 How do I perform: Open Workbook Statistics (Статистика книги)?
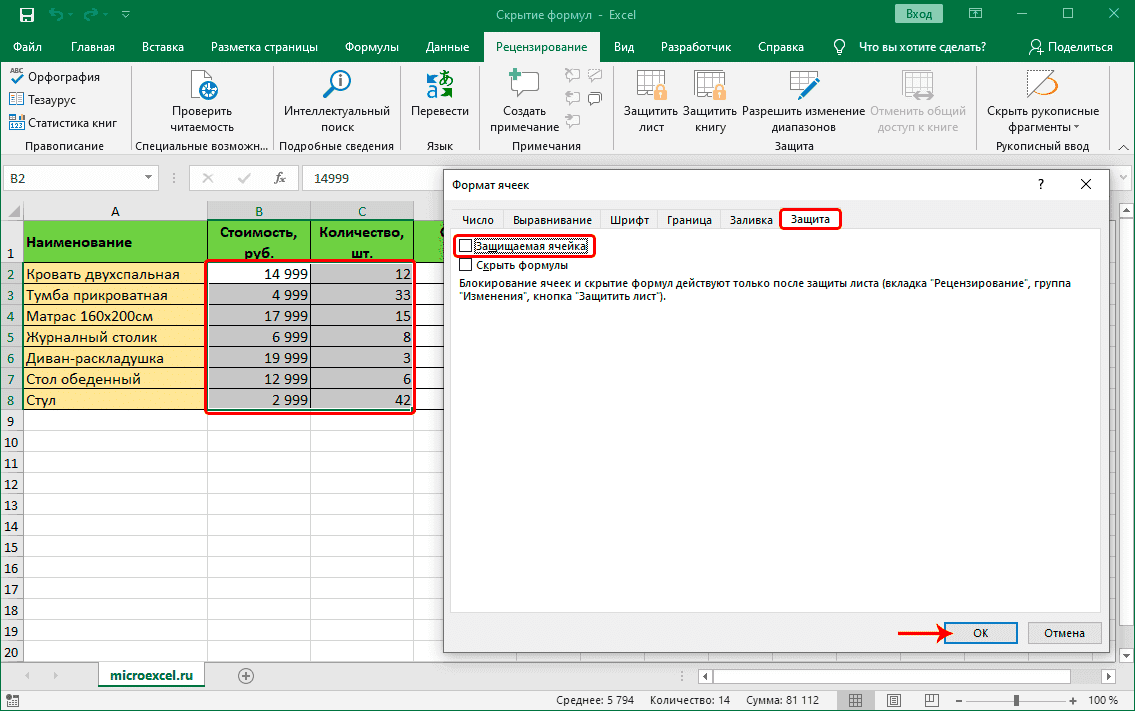[x=17, y=123]
